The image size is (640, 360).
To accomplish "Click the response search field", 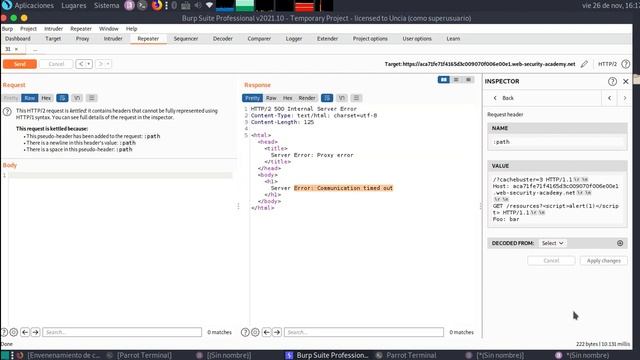I will (x=364, y=332).
